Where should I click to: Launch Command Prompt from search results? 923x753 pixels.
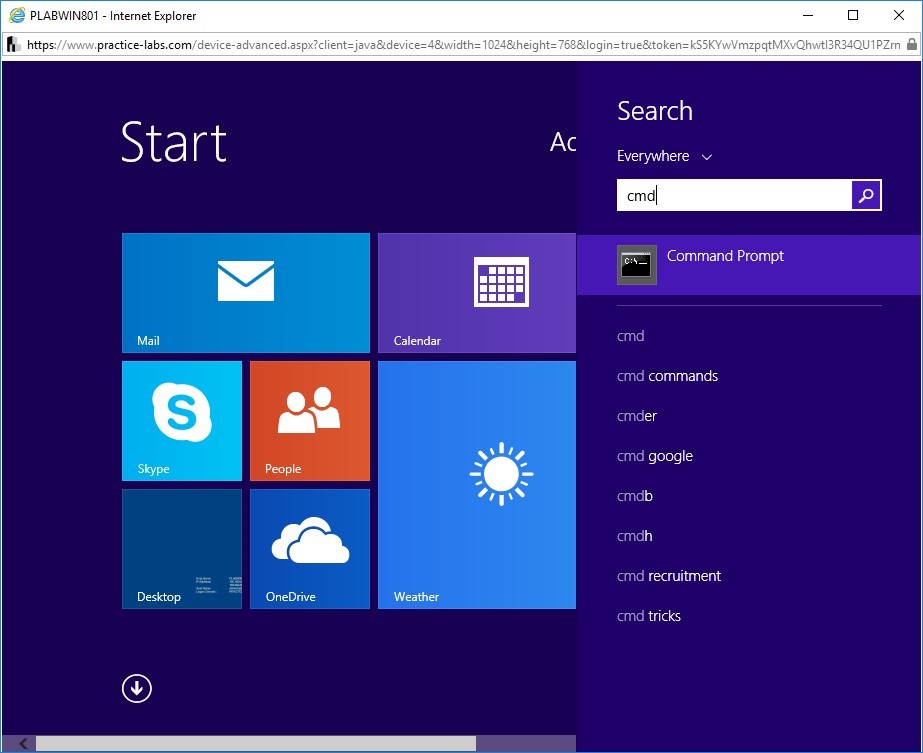click(x=725, y=265)
